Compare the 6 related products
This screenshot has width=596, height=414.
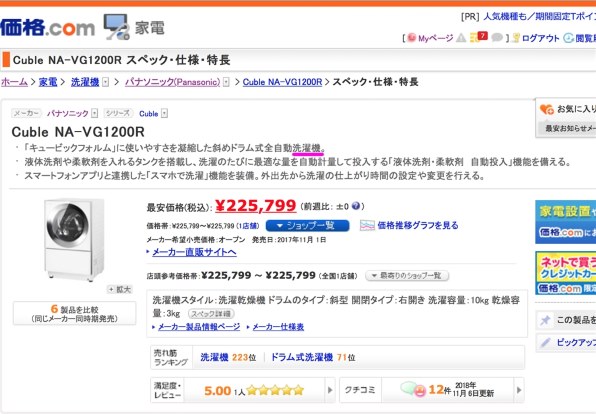pos(74,313)
